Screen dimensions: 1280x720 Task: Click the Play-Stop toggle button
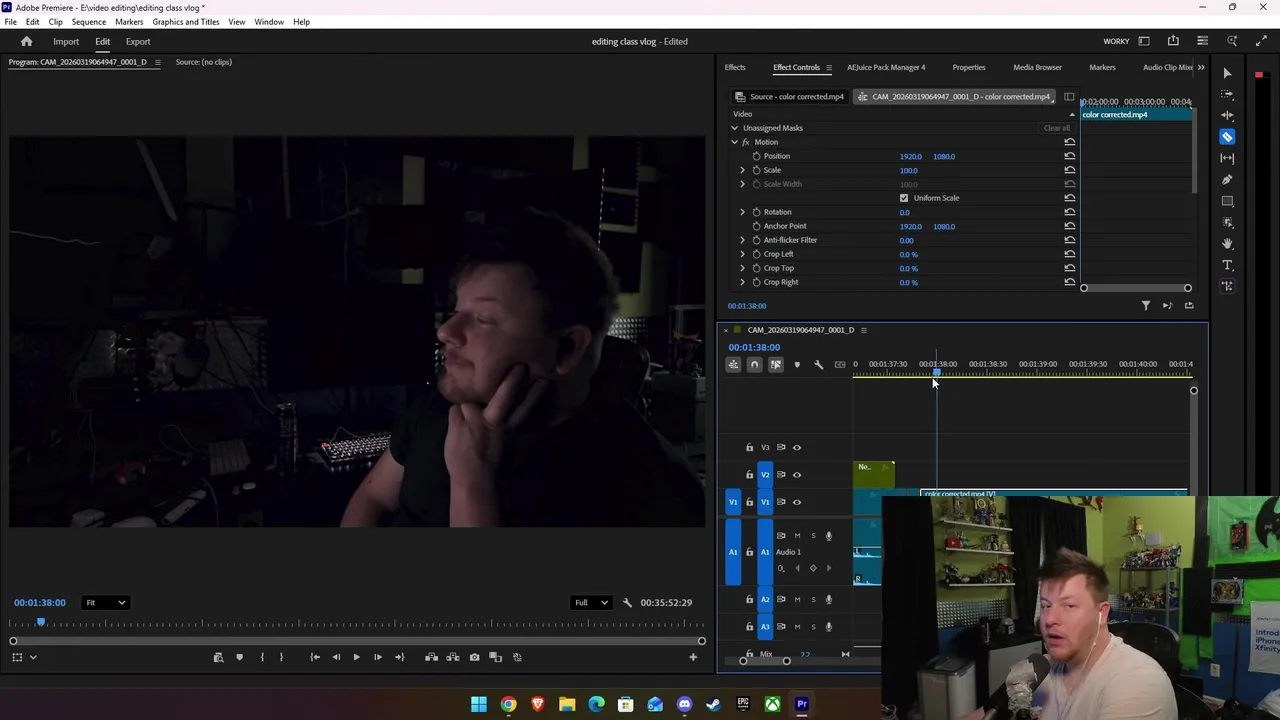(356, 657)
